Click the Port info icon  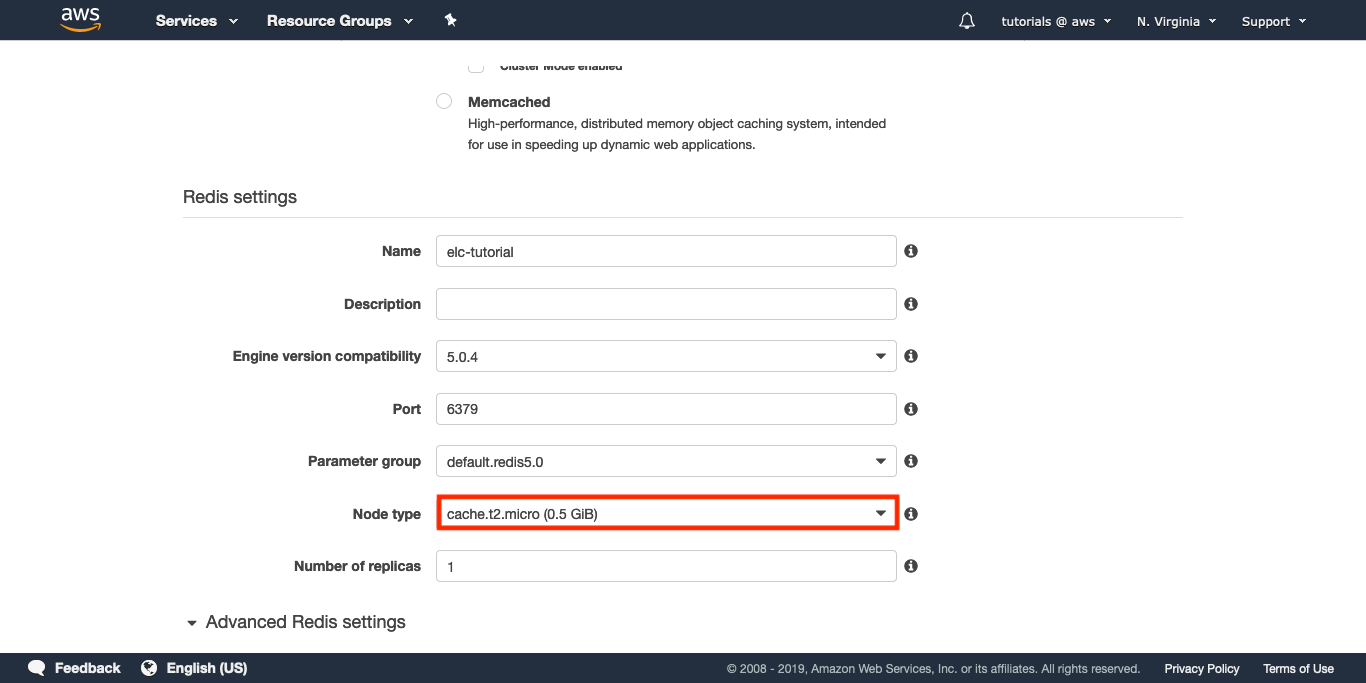point(911,409)
